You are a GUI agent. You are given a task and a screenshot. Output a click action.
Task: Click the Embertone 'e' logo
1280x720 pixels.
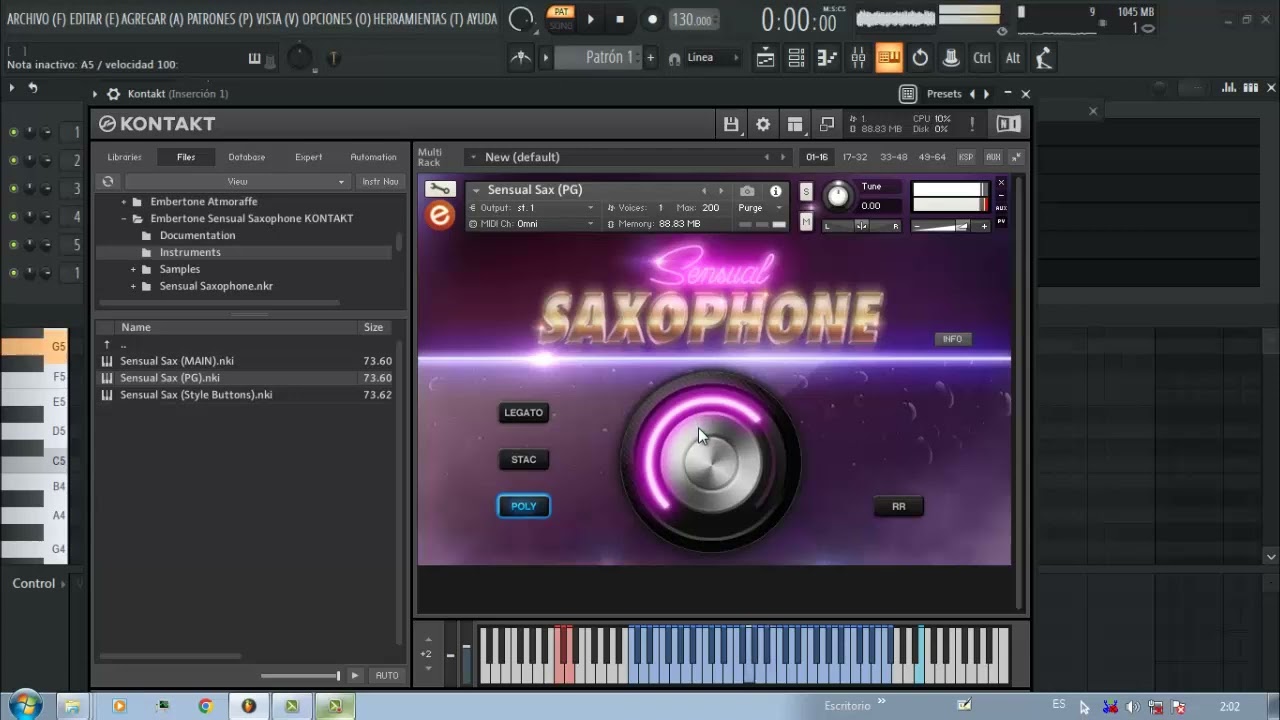click(x=440, y=215)
